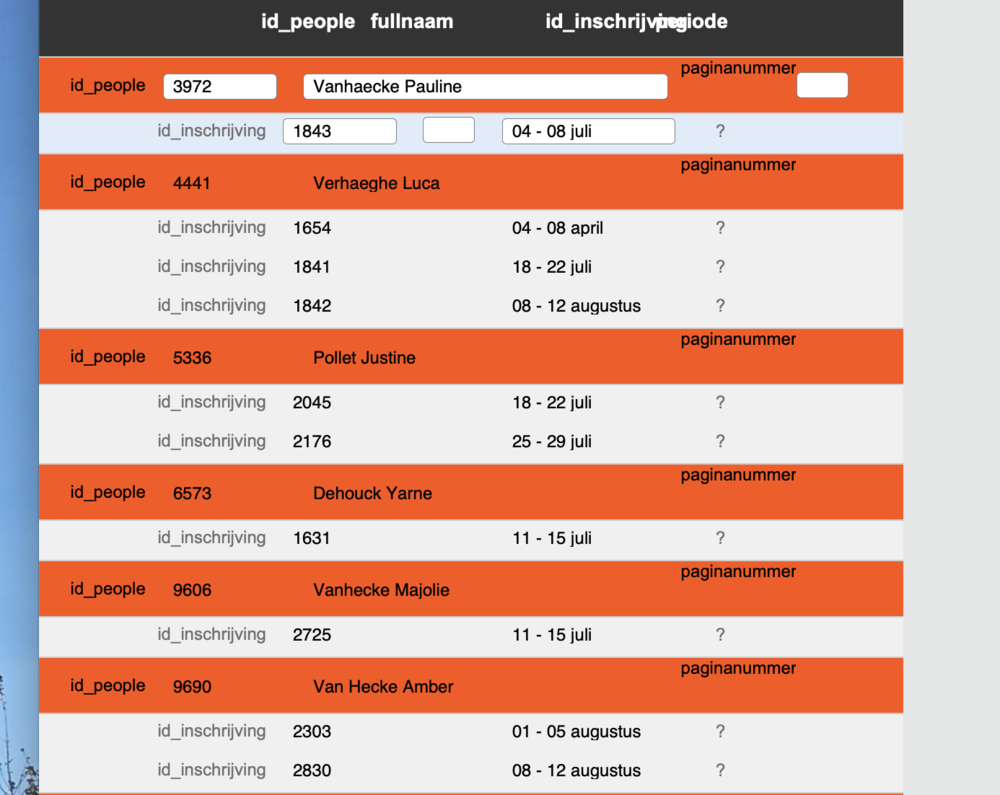Select inschrijving 1654 for 04 - 08 april
Image resolution: width=1000 pixels, height=795 pixels.
(312, 228)
